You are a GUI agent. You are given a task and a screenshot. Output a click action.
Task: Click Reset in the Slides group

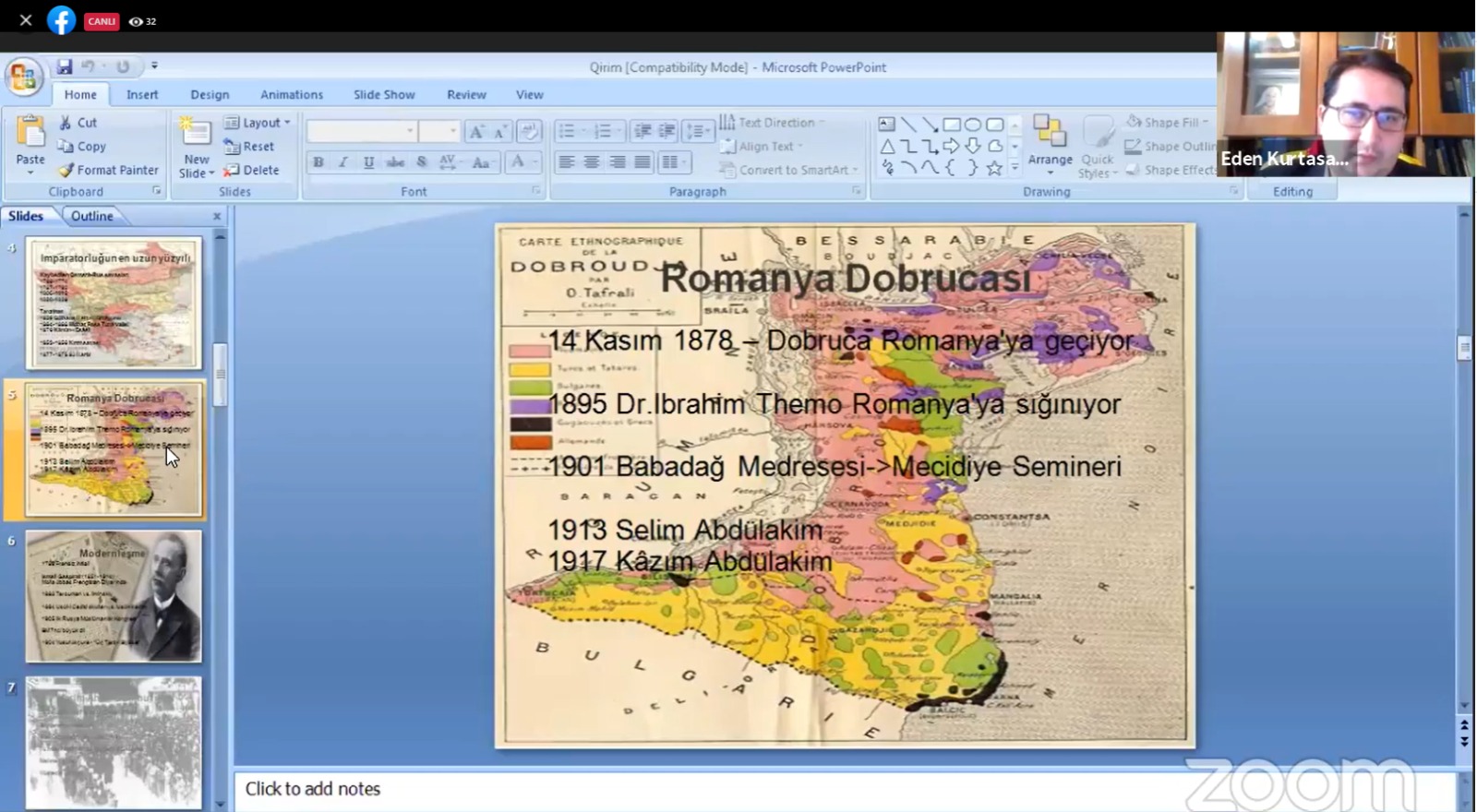249,146
